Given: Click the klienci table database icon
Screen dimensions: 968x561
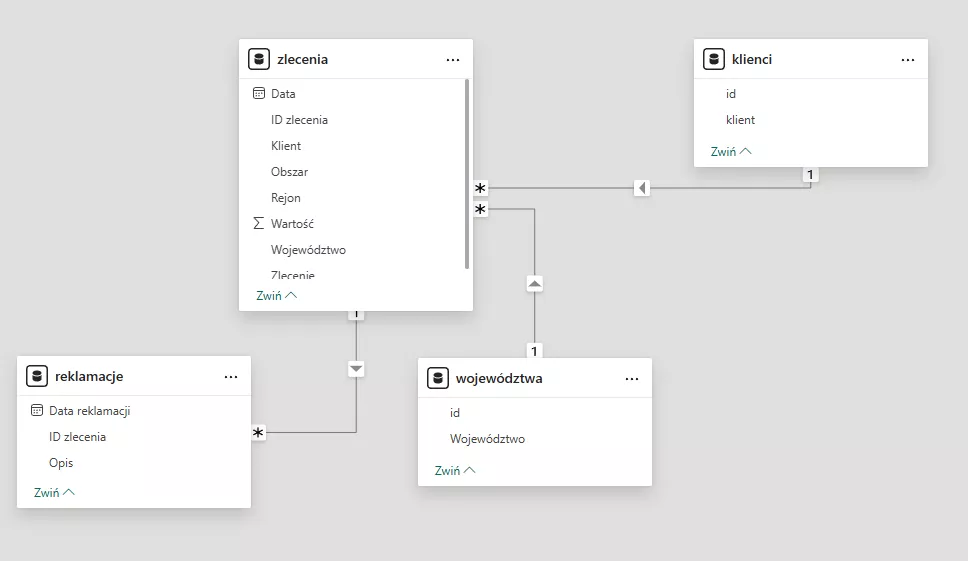Looking at the screenshot, I should click(x=714, y=59).
